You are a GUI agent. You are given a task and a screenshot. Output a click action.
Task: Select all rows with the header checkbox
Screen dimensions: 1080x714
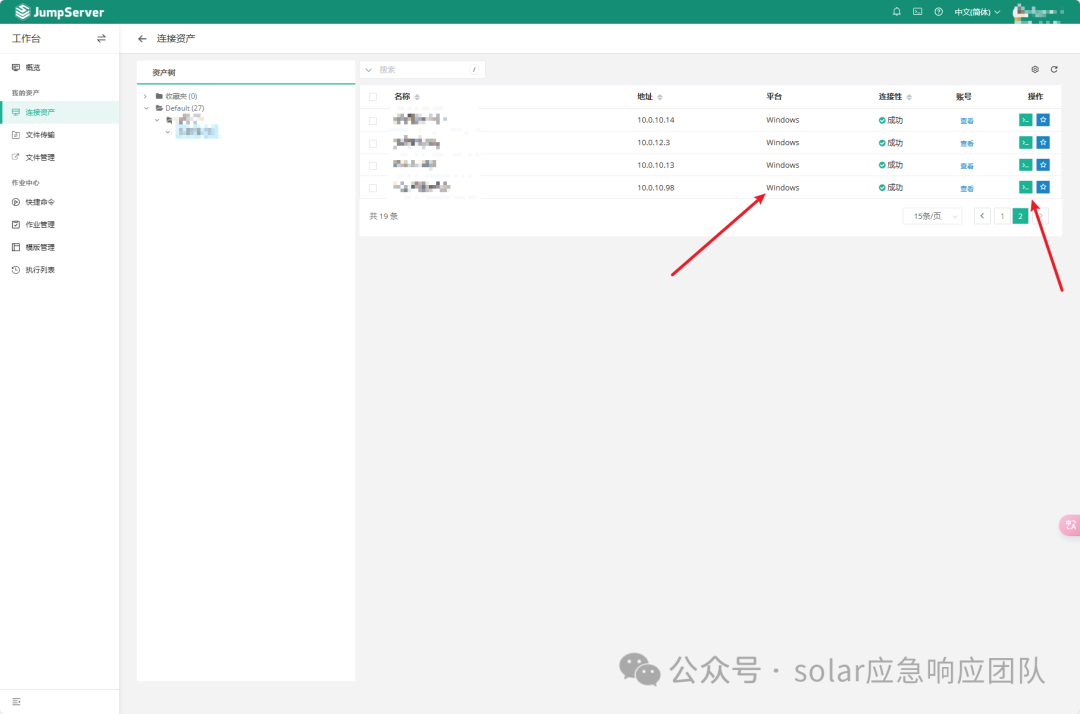(x=373, y=97)
